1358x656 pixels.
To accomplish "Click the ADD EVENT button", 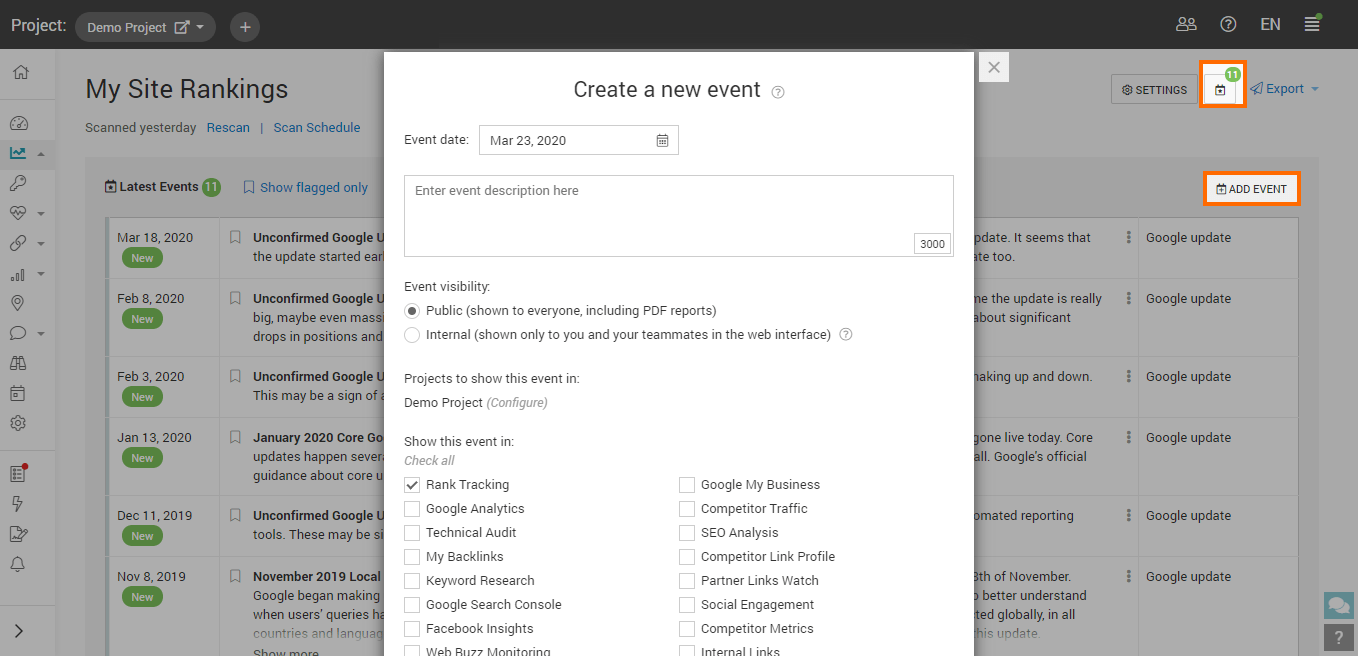I will pos(1252,189).
